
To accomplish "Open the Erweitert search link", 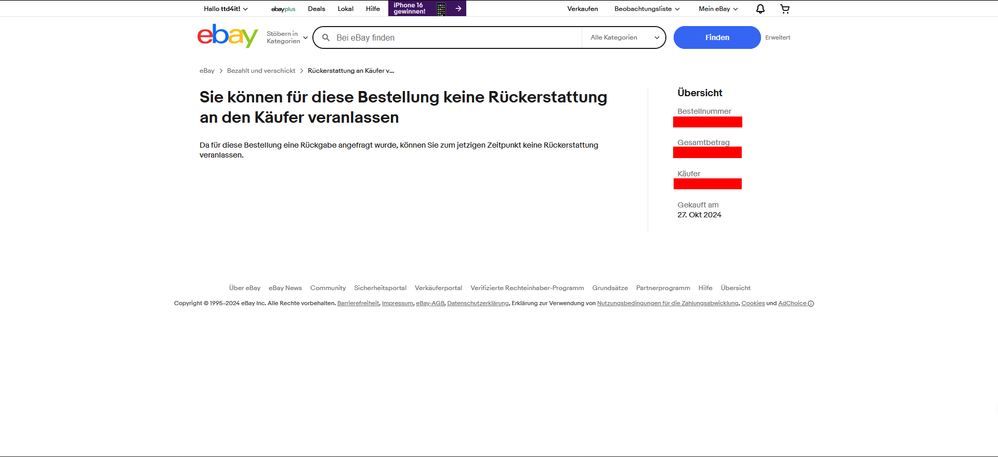I will [x=777, y=38].
